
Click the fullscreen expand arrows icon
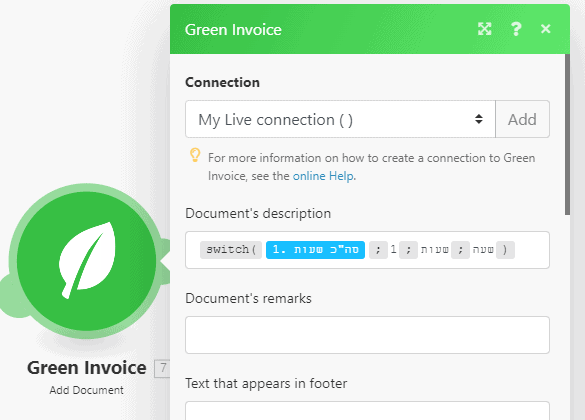point(484,29)
